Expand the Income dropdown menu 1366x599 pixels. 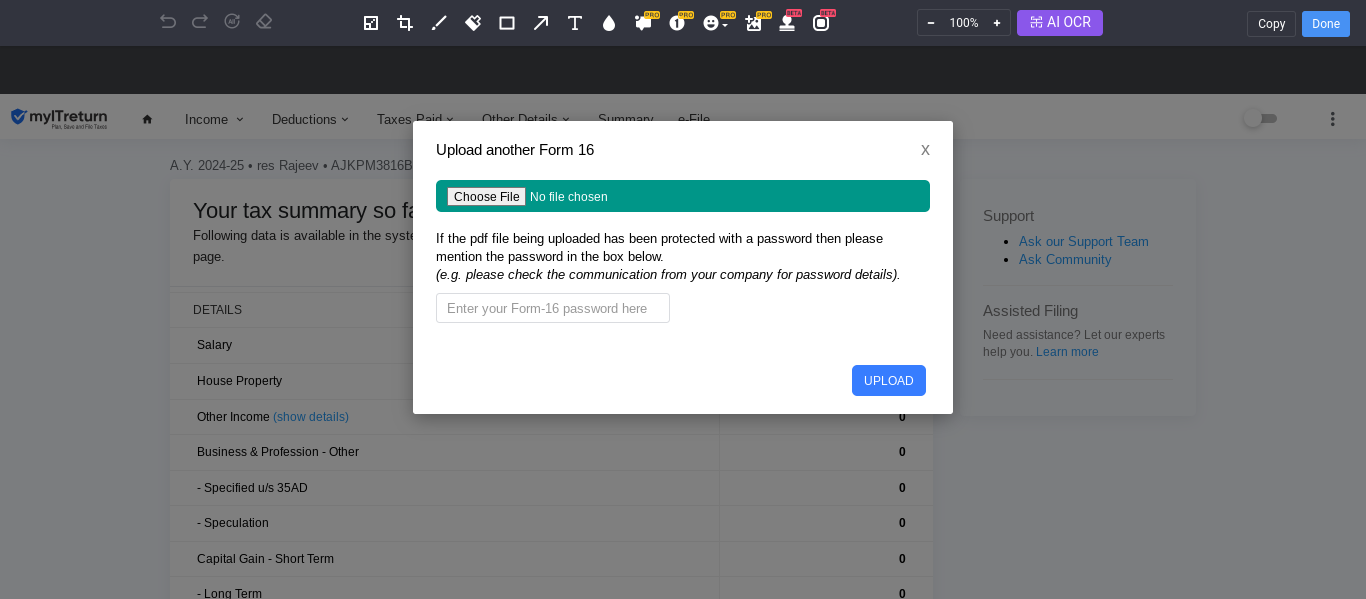point(214,119)
